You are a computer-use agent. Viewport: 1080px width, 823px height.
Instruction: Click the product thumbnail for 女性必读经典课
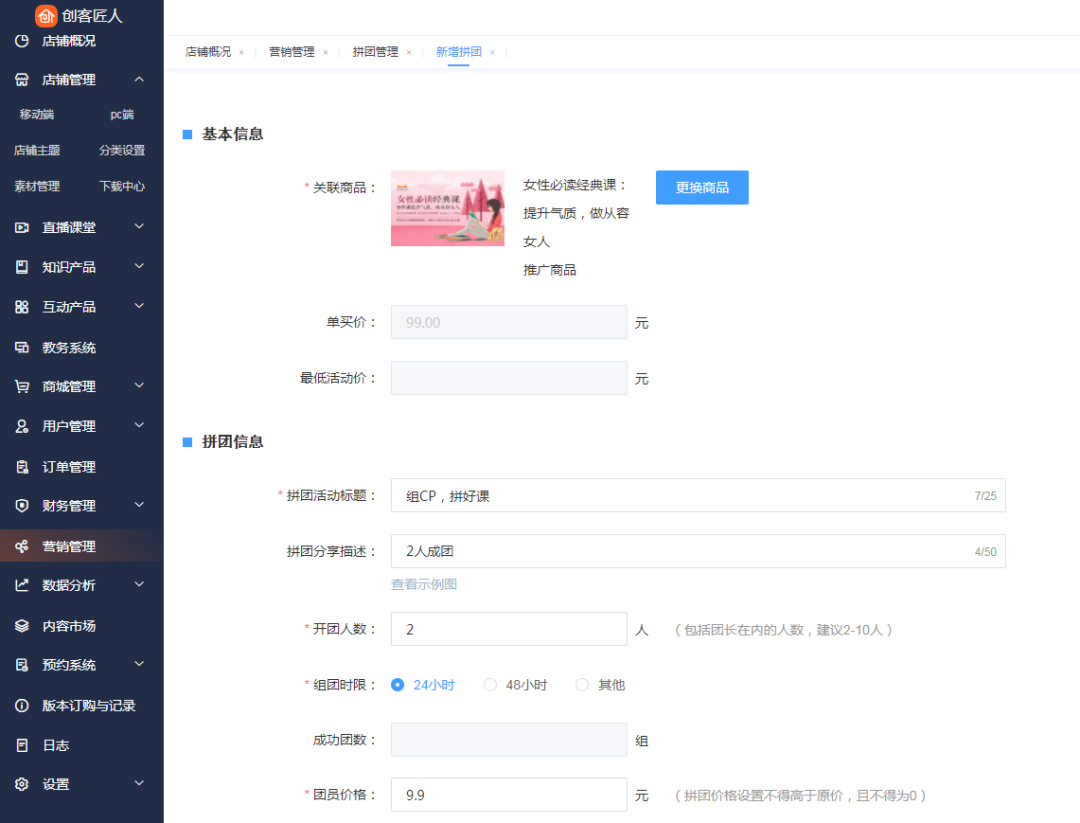(x=447, y=209)
